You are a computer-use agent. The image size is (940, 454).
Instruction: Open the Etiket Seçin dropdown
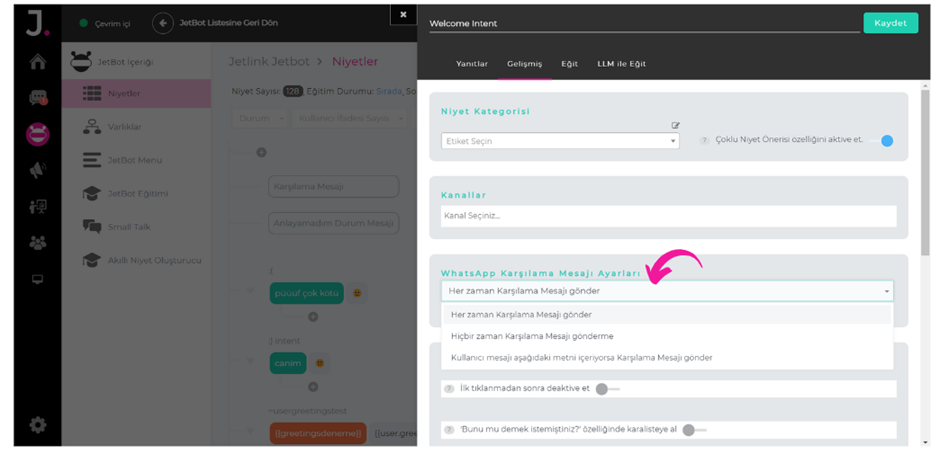tap(560, 141)
